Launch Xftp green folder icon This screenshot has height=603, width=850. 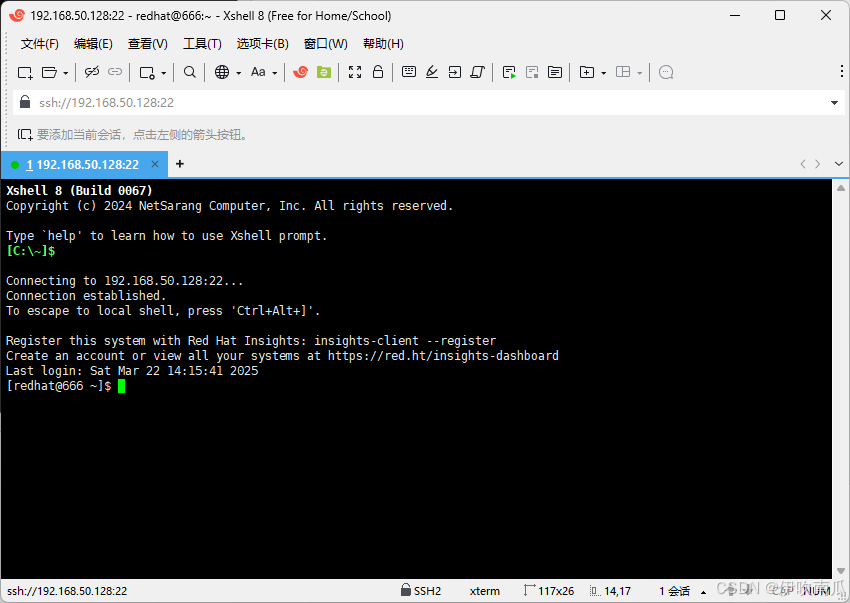point(324,72)
